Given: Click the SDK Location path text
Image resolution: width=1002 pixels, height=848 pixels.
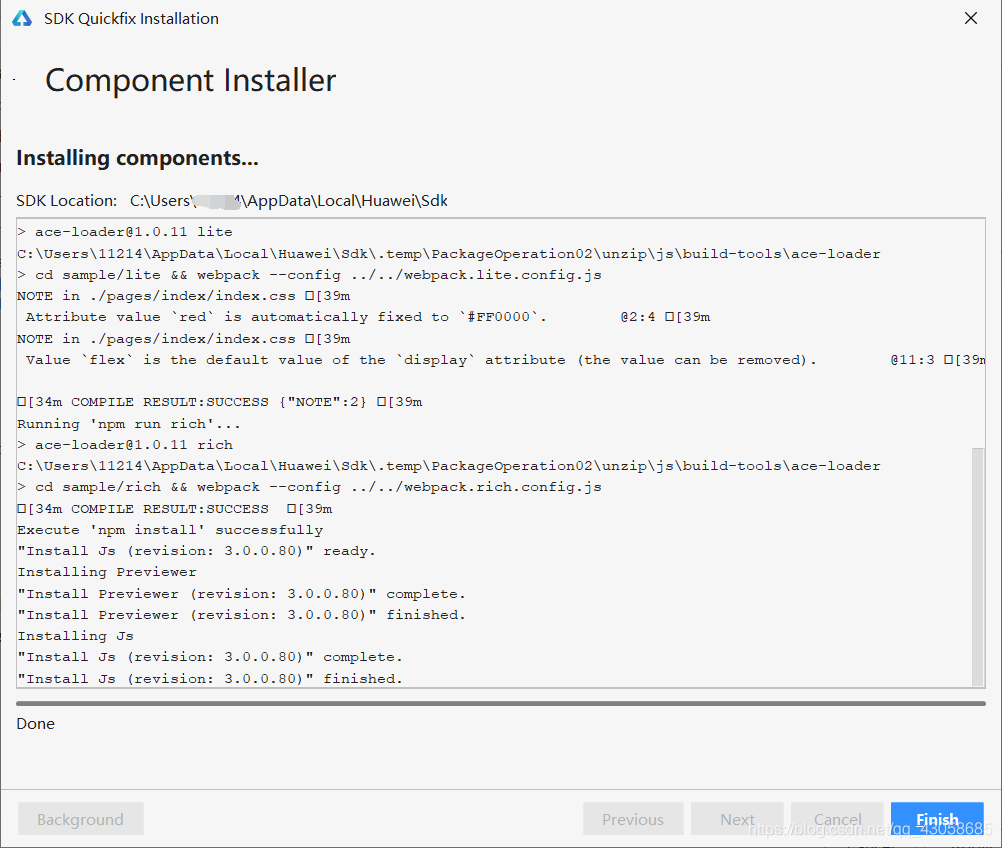Looking at the screenshot, I should [x=288, y=201].
